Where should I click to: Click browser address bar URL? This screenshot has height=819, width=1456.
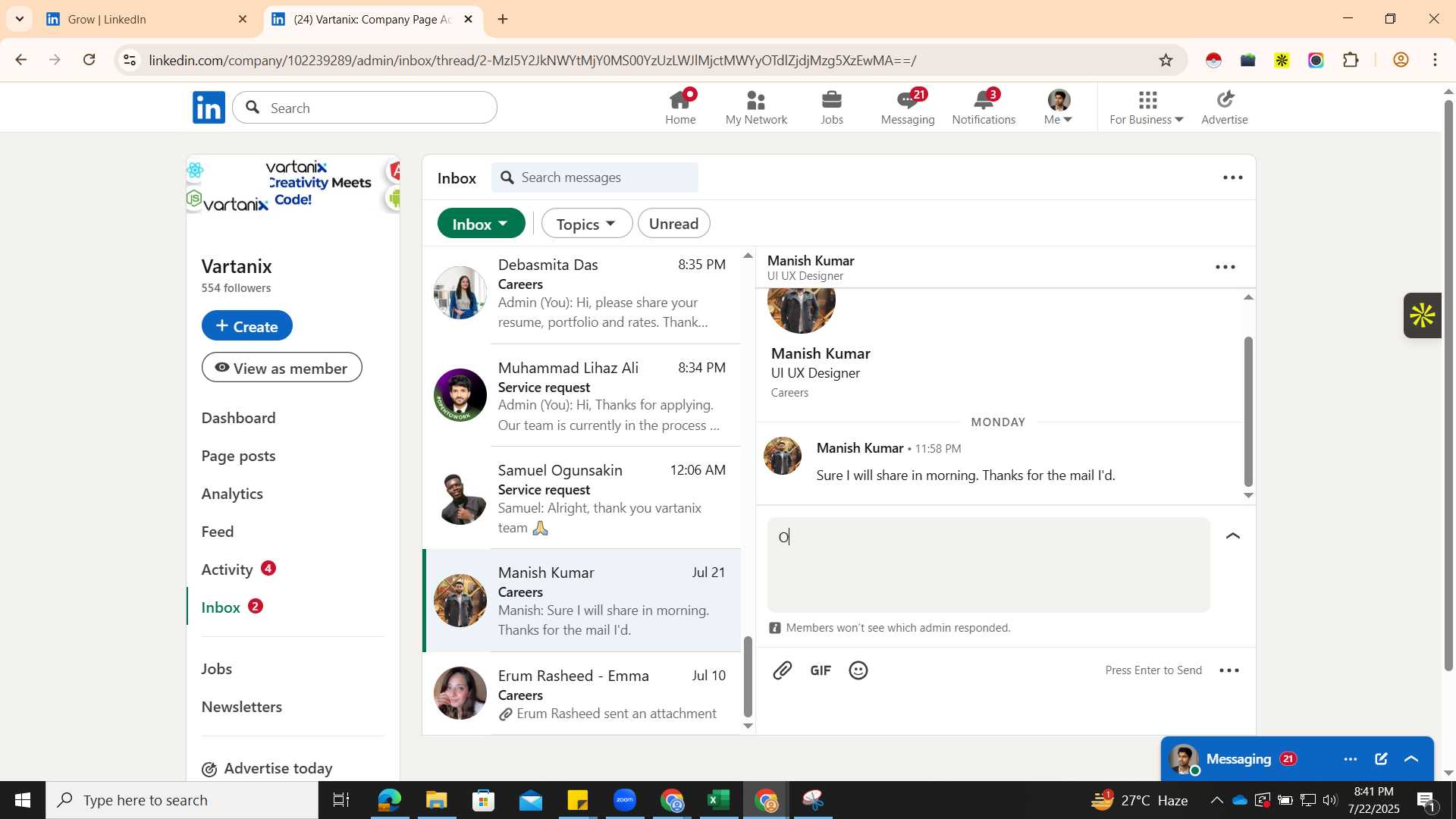pyautogui.click(x=532, y=60)
